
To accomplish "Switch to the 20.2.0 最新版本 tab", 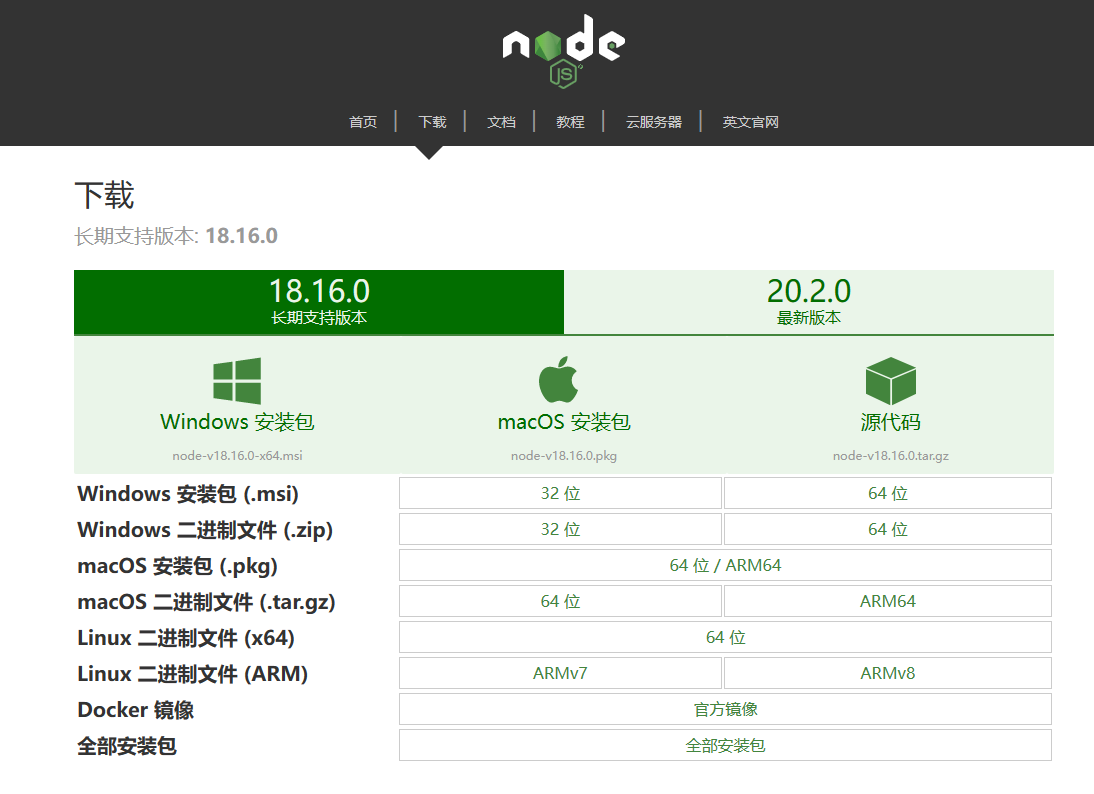I will (809, 300).
